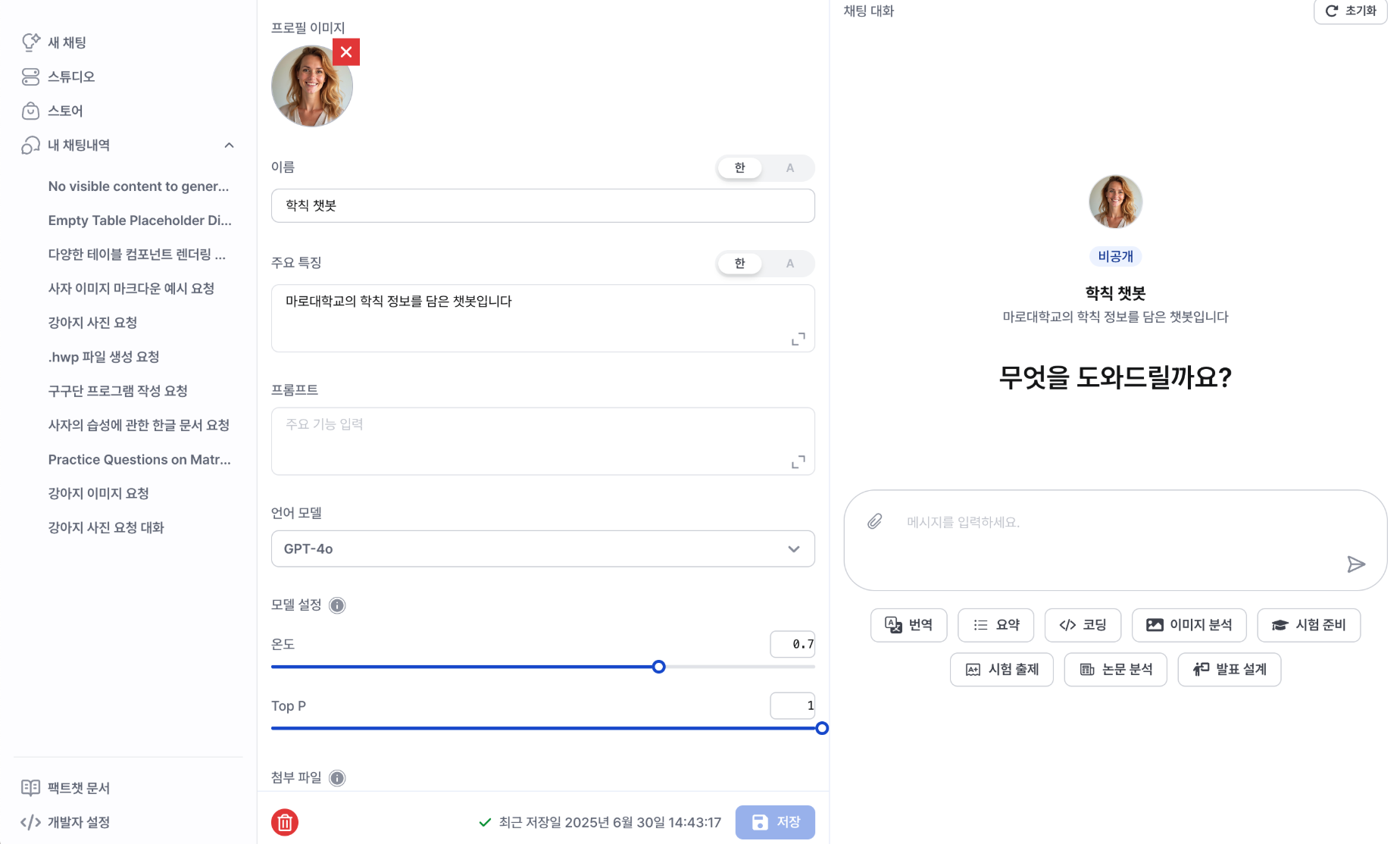
Task: Click the 이름 input field
Action: pyautogui.click(x=542, y=205)
